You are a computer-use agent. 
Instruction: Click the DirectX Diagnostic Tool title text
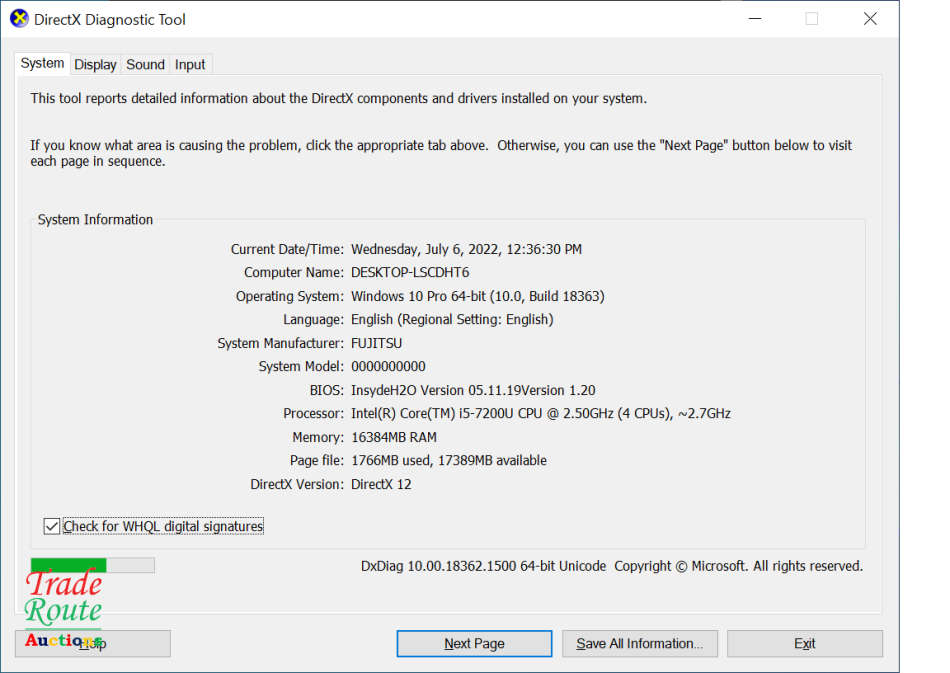[110, 20]
